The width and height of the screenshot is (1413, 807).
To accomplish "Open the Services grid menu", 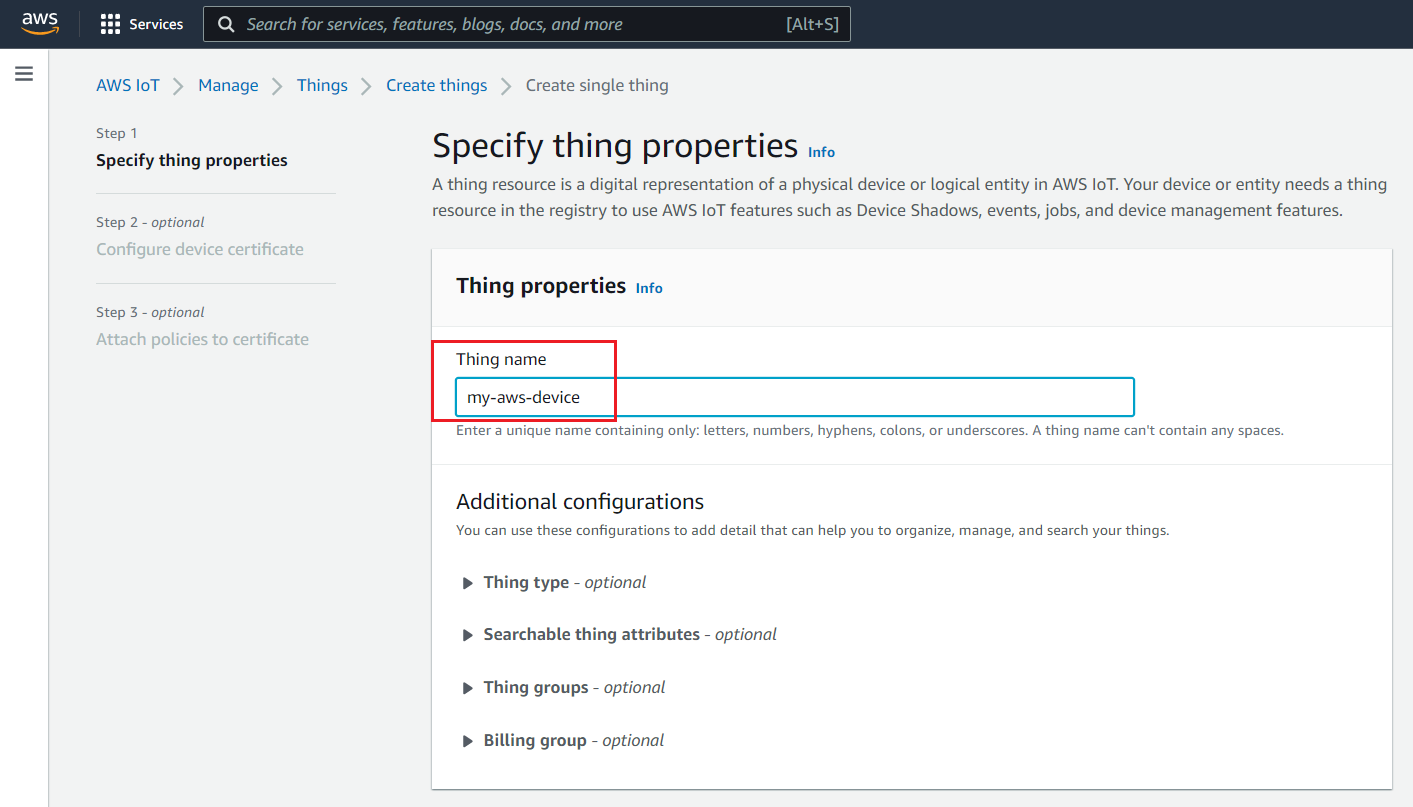I will coord(140,24).
